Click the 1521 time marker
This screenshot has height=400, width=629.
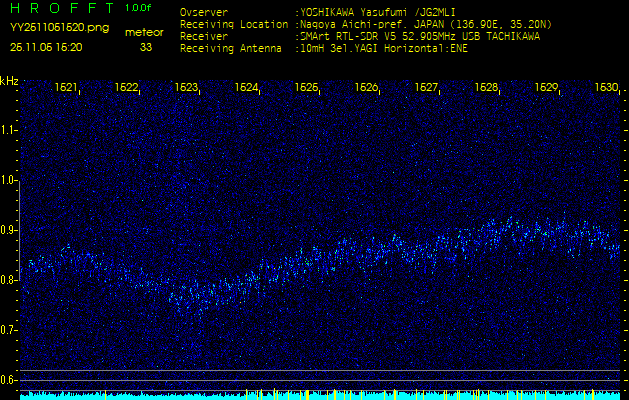pyautogui.click(x=66, y=88)
